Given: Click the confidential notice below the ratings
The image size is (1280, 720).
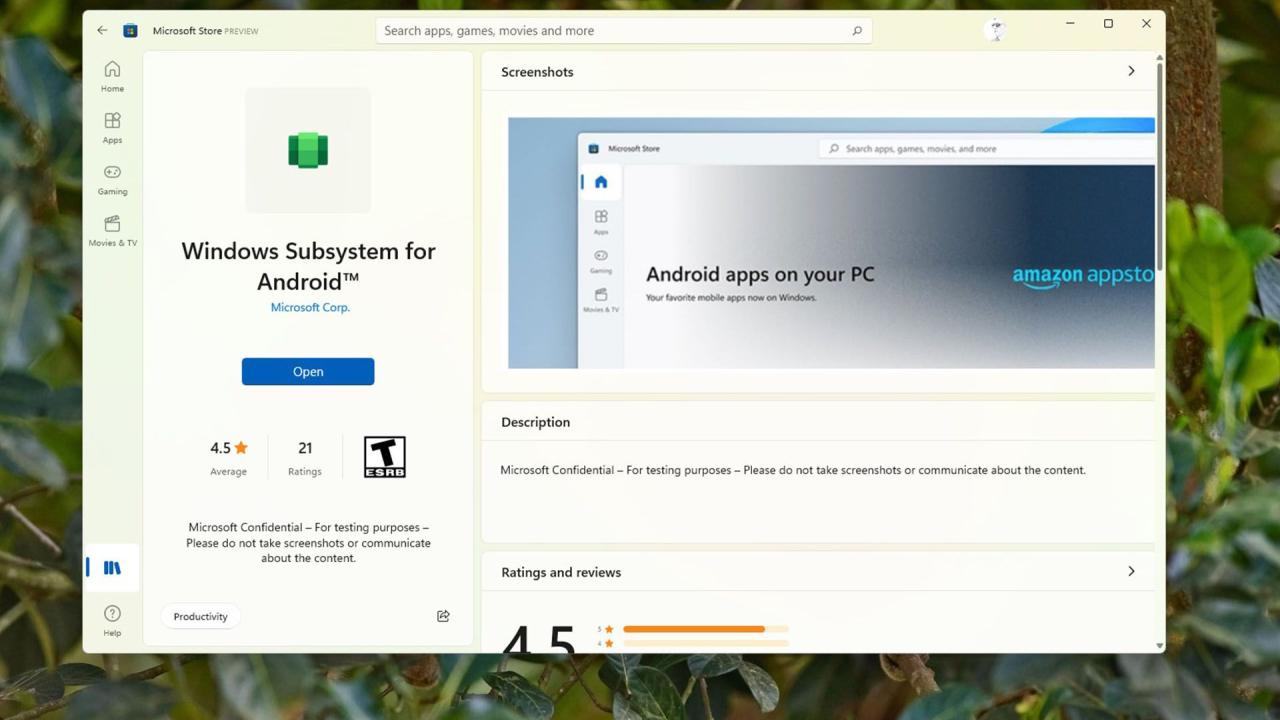Looking at the screenshot, I should 308,543.
